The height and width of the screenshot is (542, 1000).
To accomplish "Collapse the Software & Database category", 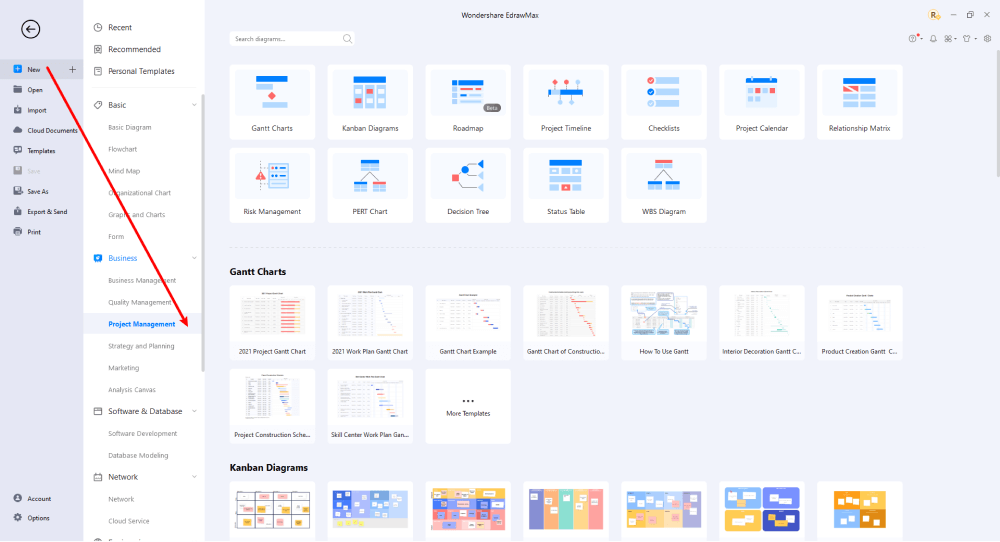I will [x=194, y=411].
